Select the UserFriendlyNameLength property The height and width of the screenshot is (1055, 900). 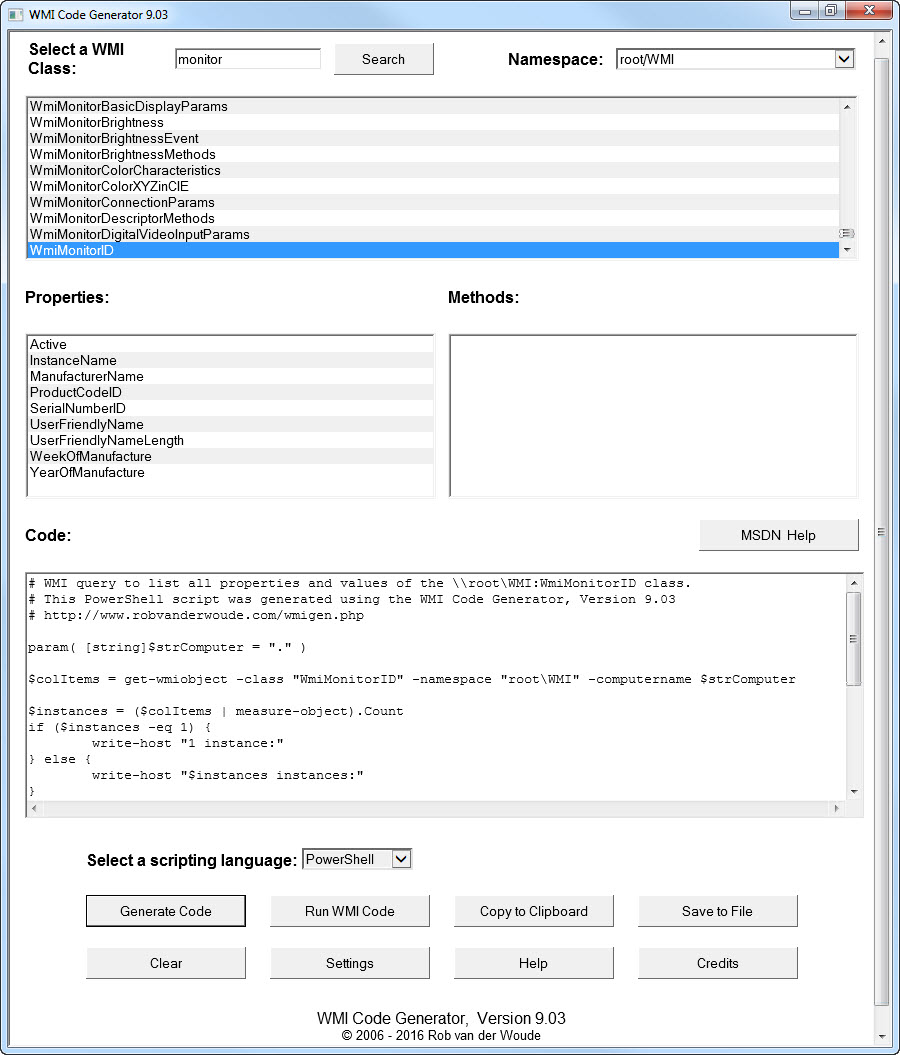pyautogui.click(x=230, y=441)
